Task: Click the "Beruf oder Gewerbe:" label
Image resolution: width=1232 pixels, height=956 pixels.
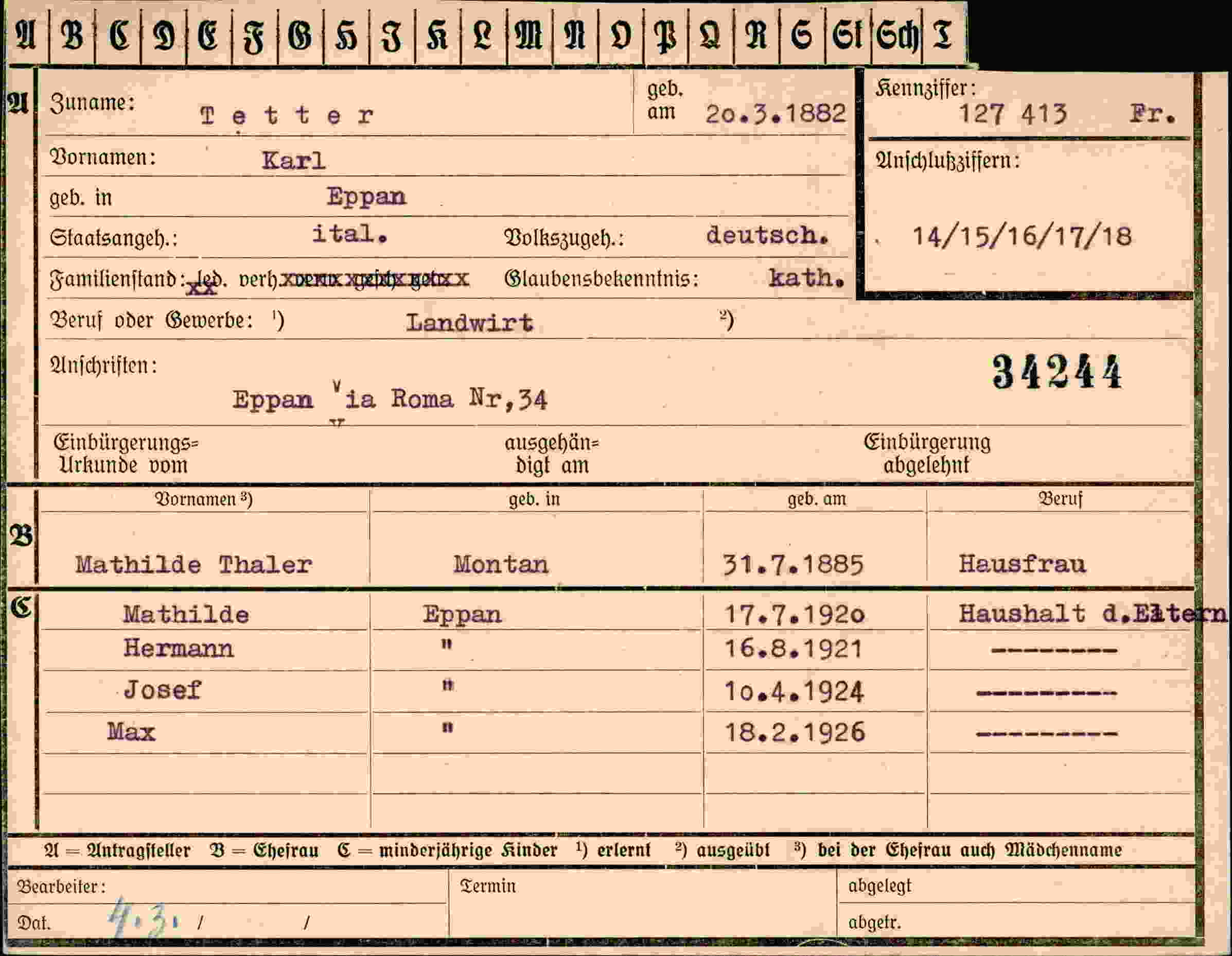Action: pyautogui.click(x=151, y=321)
